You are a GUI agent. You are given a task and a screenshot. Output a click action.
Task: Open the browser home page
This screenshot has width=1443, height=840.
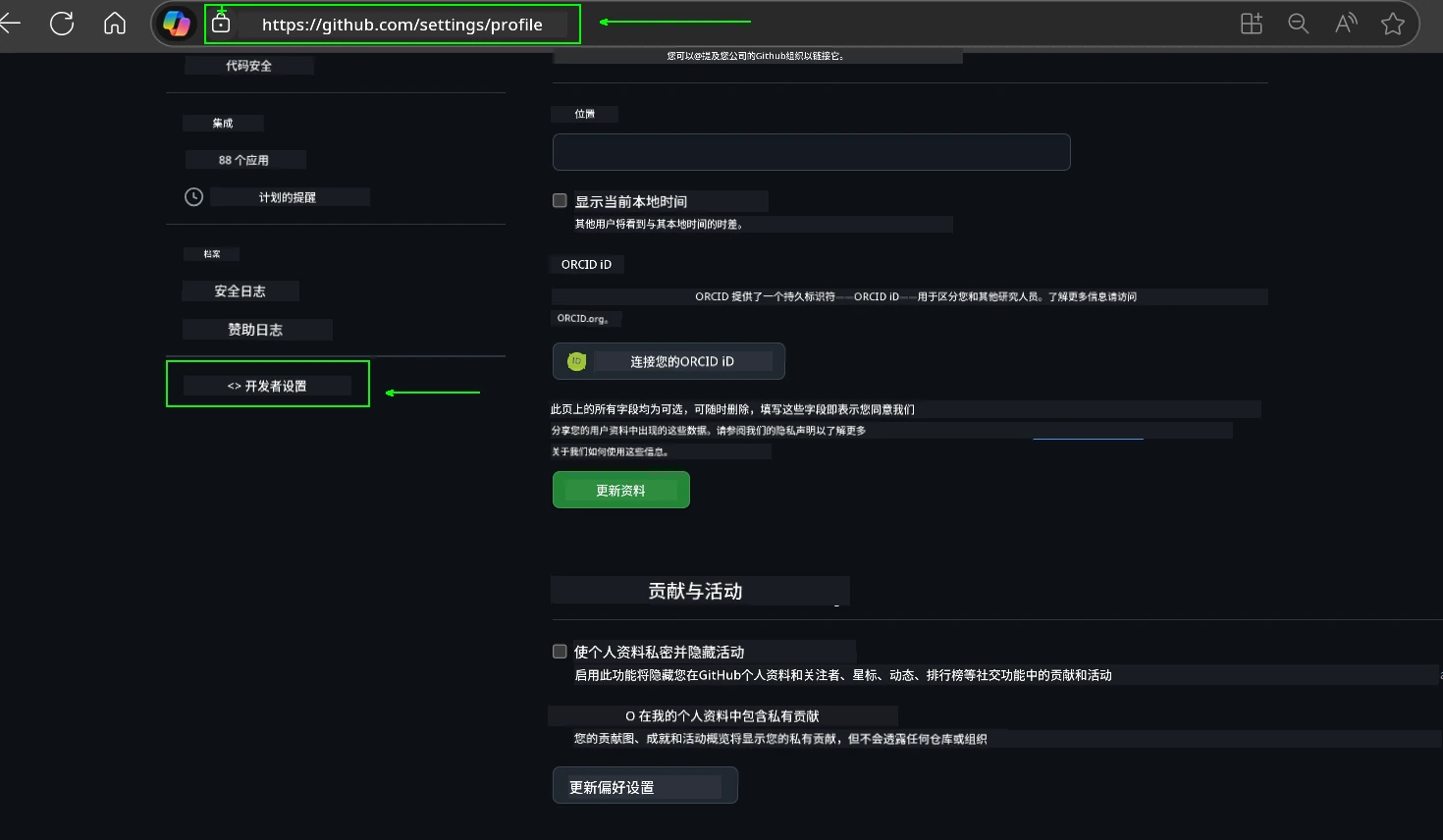coord(114,23)
